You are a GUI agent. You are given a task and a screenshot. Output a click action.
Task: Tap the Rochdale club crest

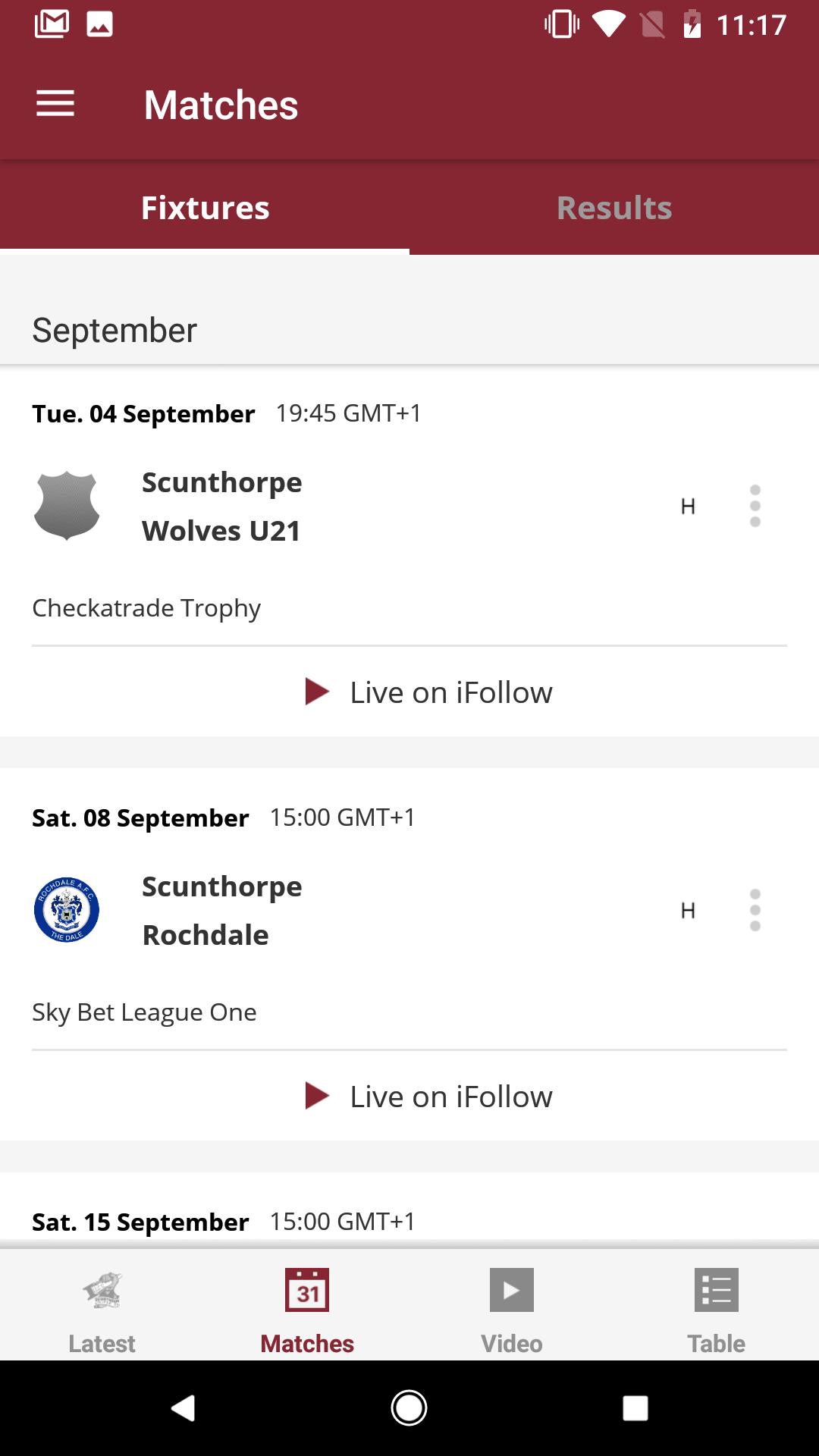67,910
